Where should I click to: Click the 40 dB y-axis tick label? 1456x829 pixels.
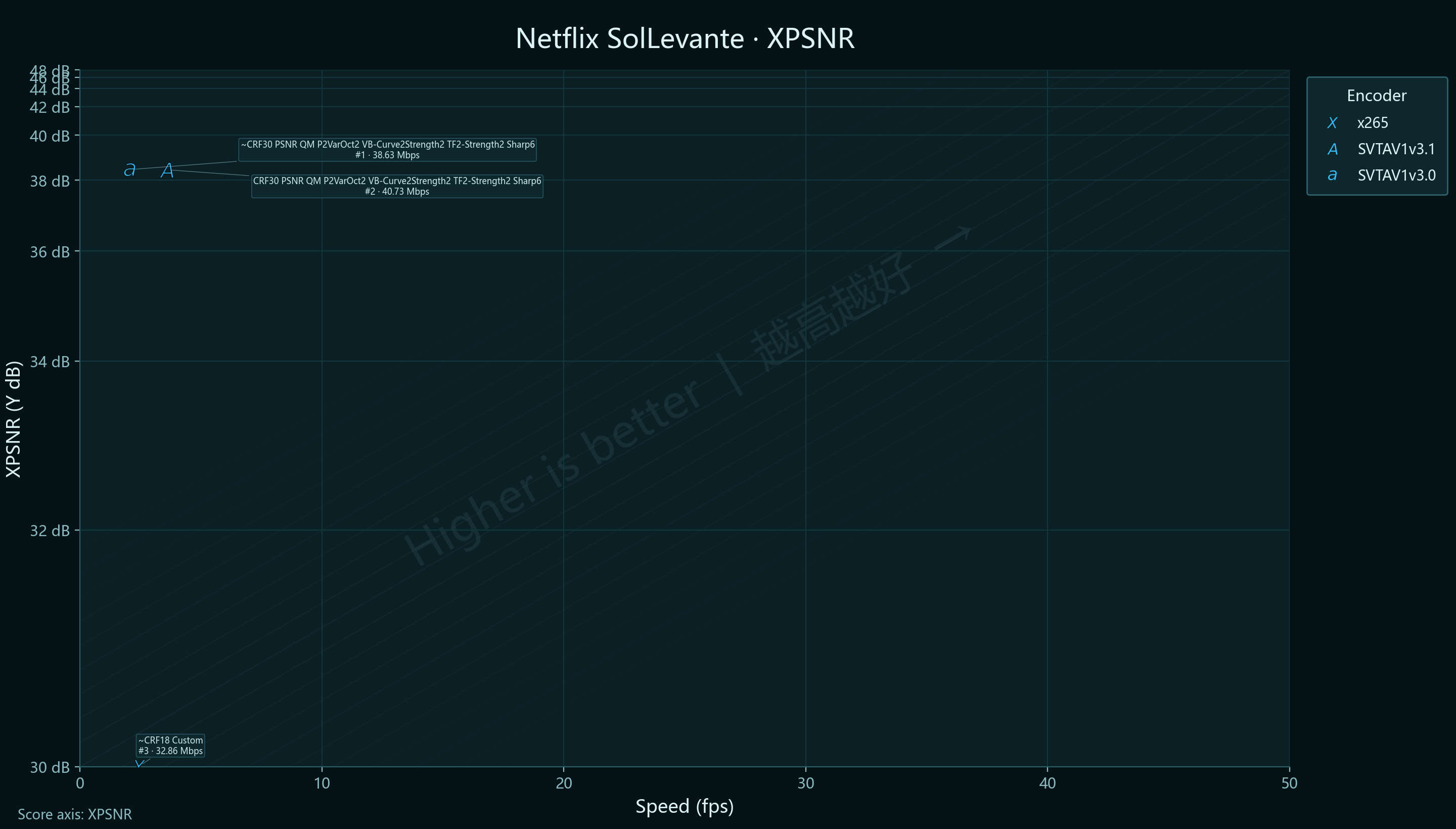point(50,136)
